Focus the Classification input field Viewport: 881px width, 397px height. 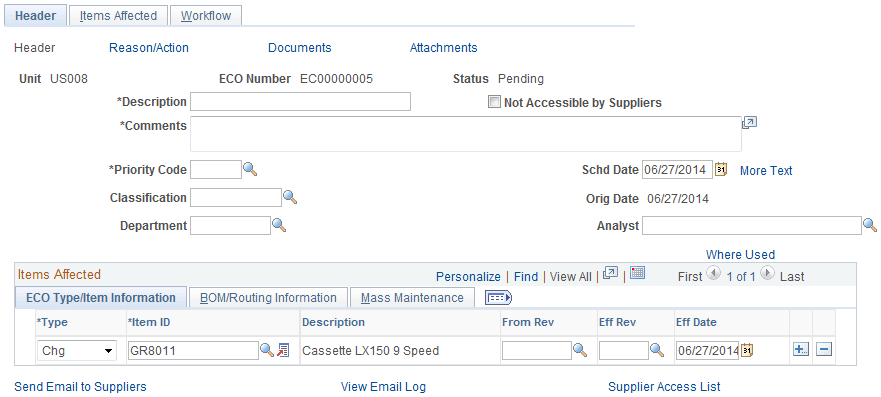point(236,197)
